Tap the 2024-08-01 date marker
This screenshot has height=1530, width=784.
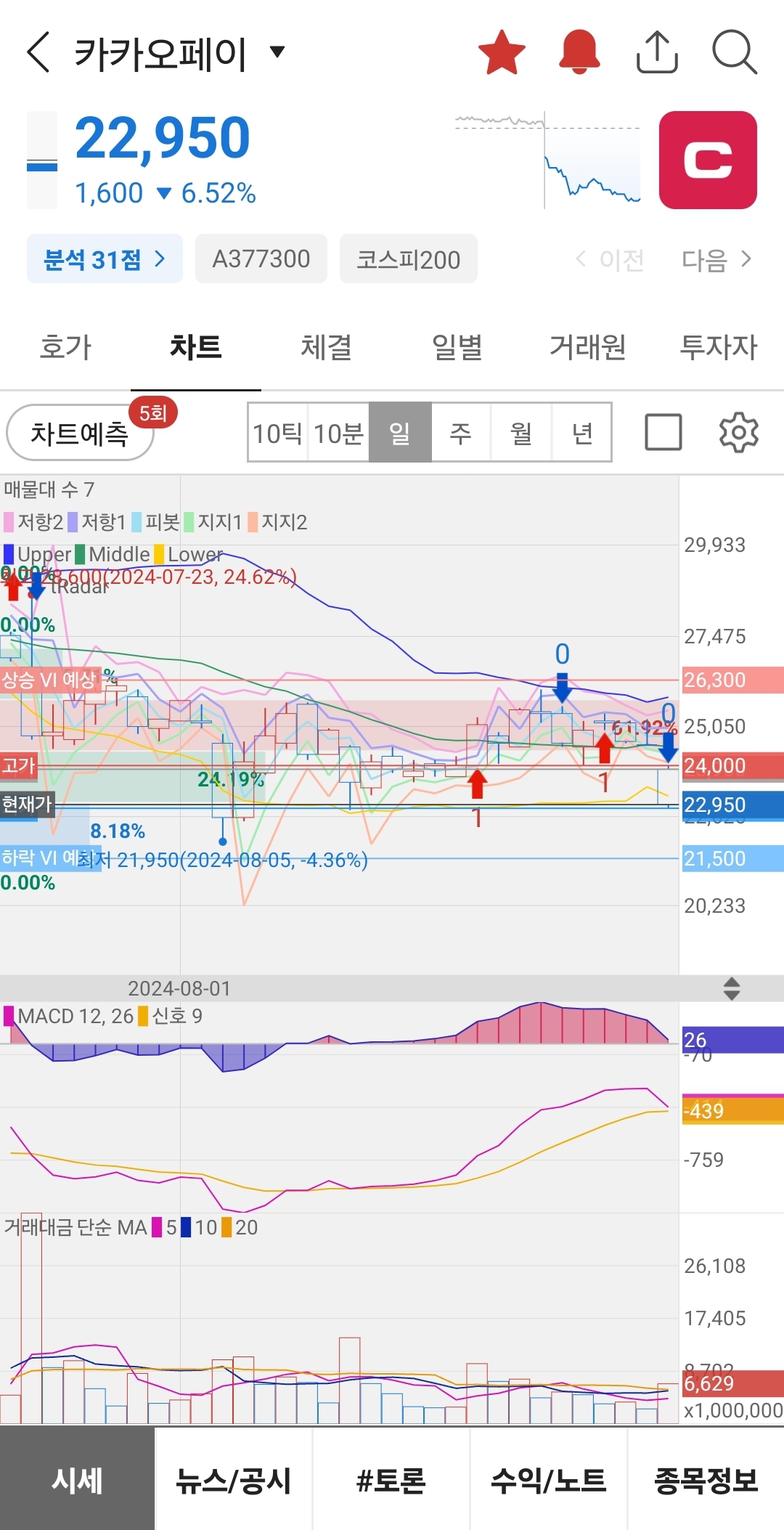pyautogui.click(x=179, y=988)
